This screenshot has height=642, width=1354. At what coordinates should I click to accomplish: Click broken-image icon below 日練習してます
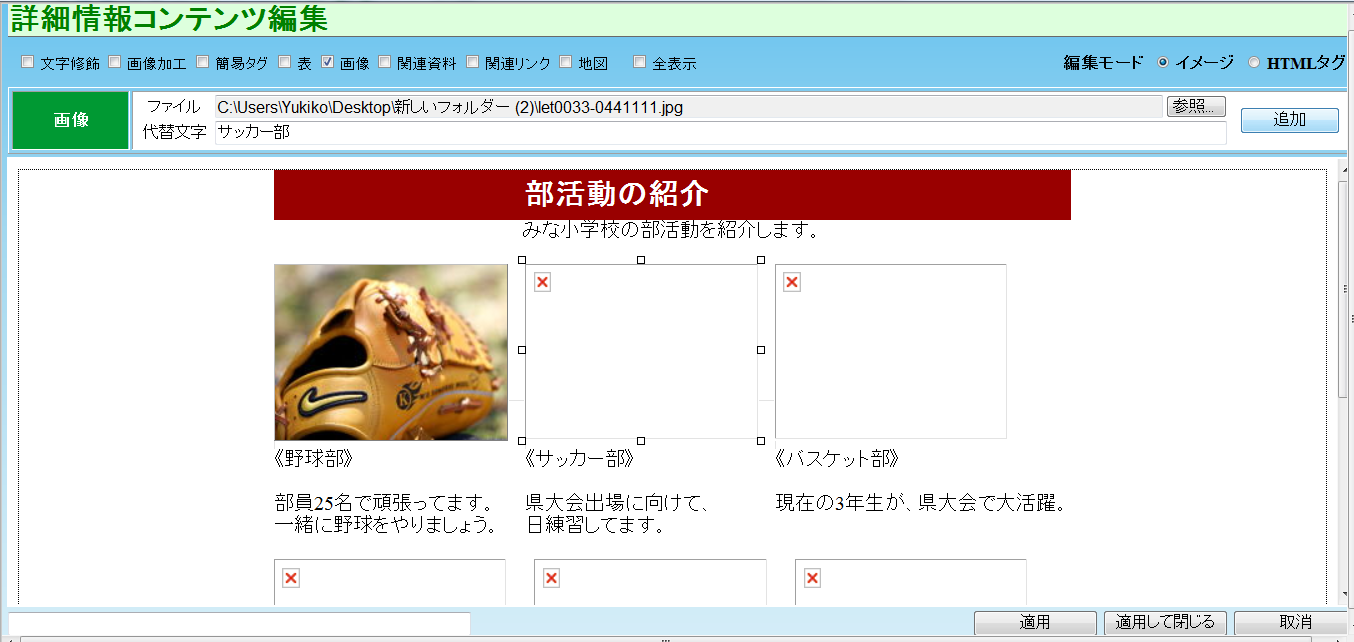551,578
